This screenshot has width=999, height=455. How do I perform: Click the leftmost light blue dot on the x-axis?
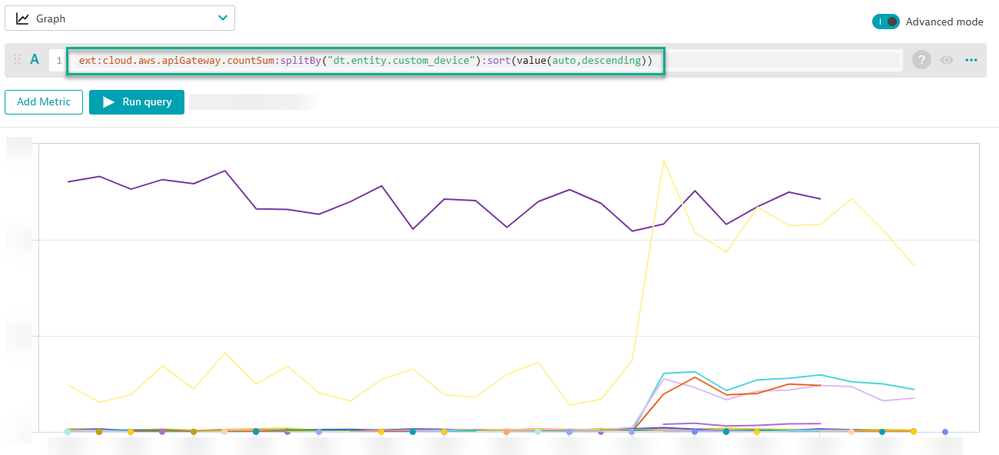67,431
